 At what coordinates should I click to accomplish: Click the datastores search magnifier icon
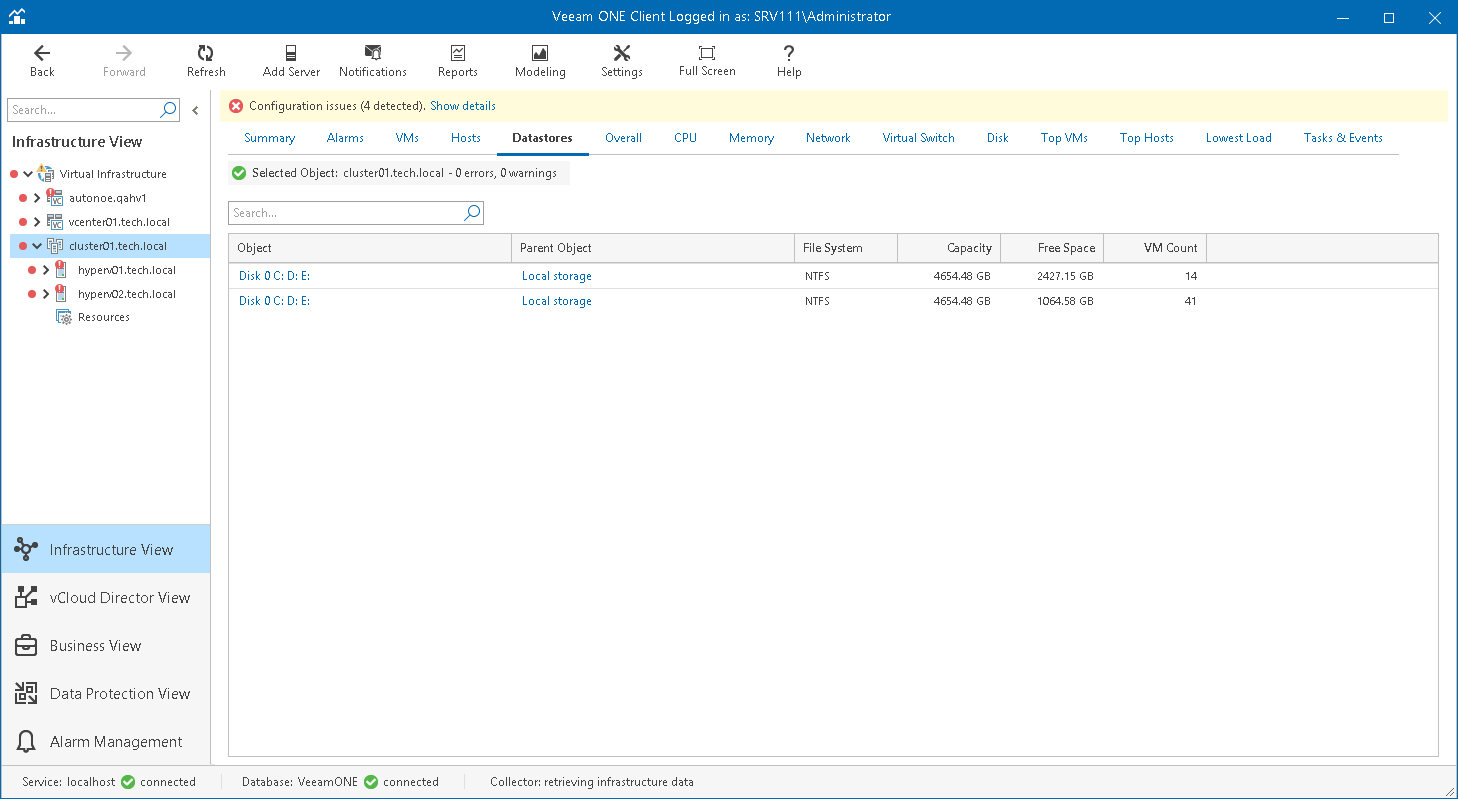(x=472, y=213)
